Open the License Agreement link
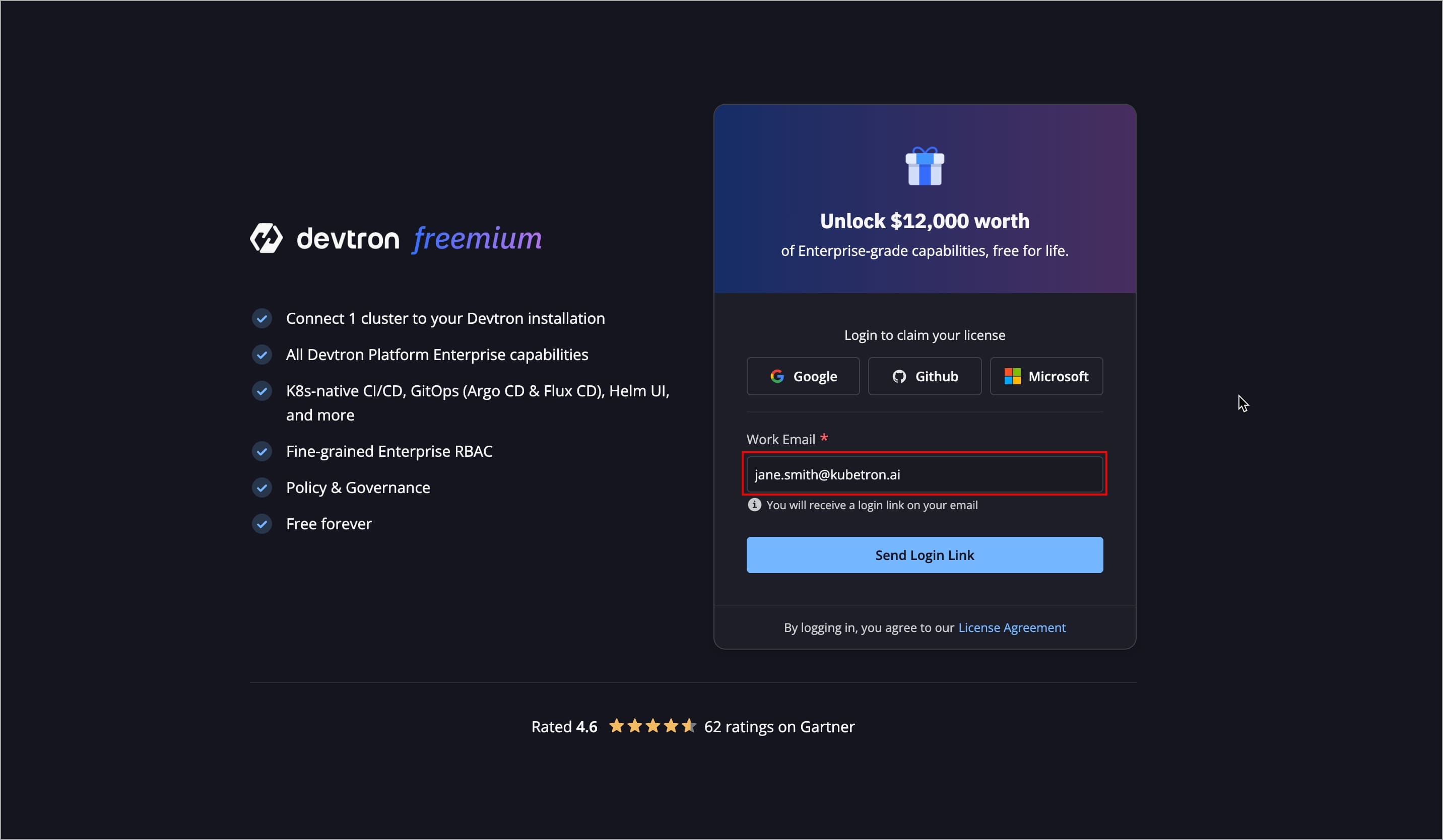 coord(1012,627)
